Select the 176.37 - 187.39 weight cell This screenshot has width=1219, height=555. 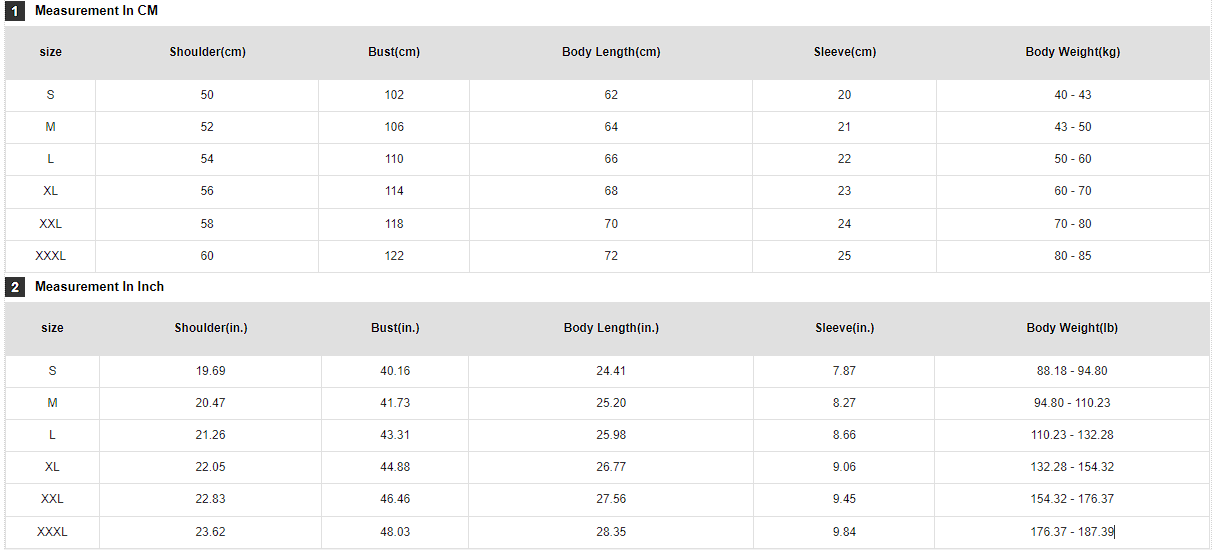tap(1072, 532)
